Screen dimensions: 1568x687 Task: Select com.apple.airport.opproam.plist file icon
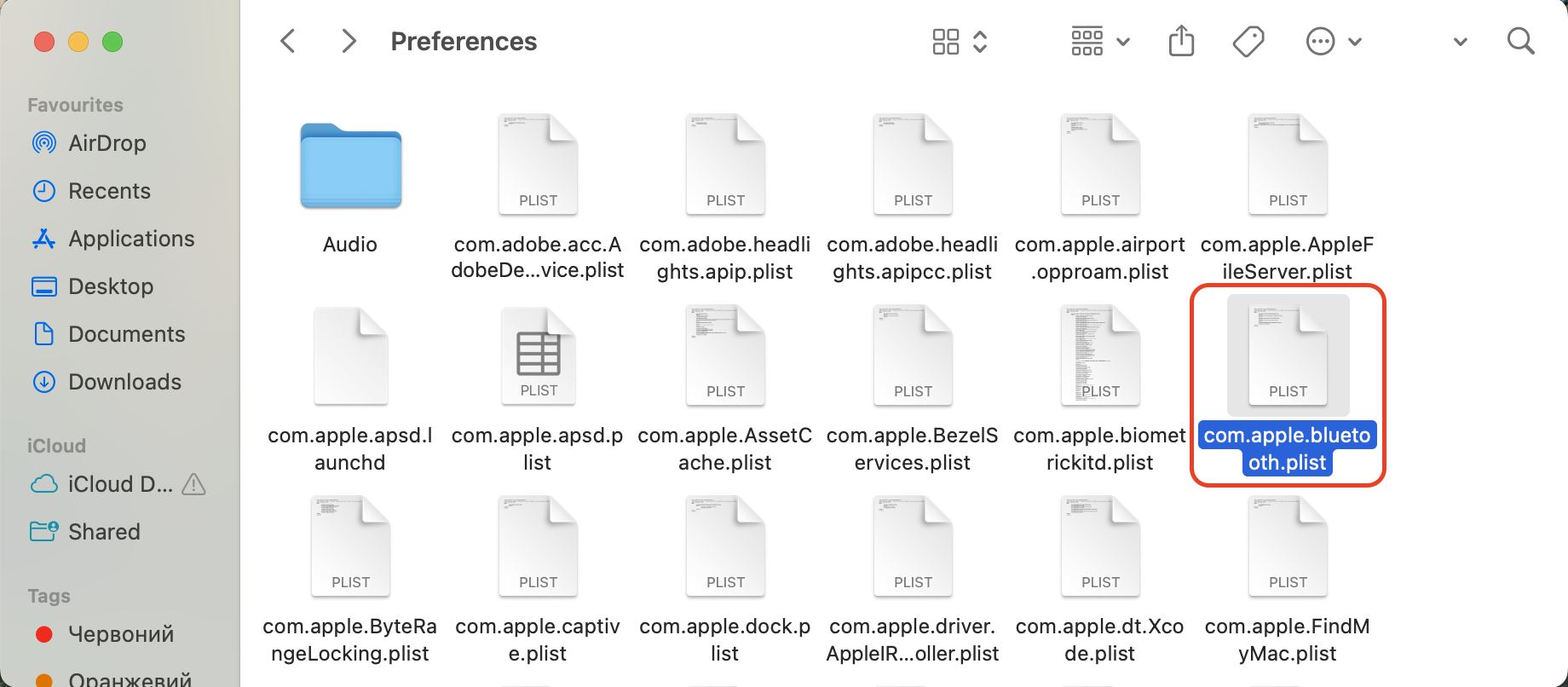click(x=1100, y=164)
